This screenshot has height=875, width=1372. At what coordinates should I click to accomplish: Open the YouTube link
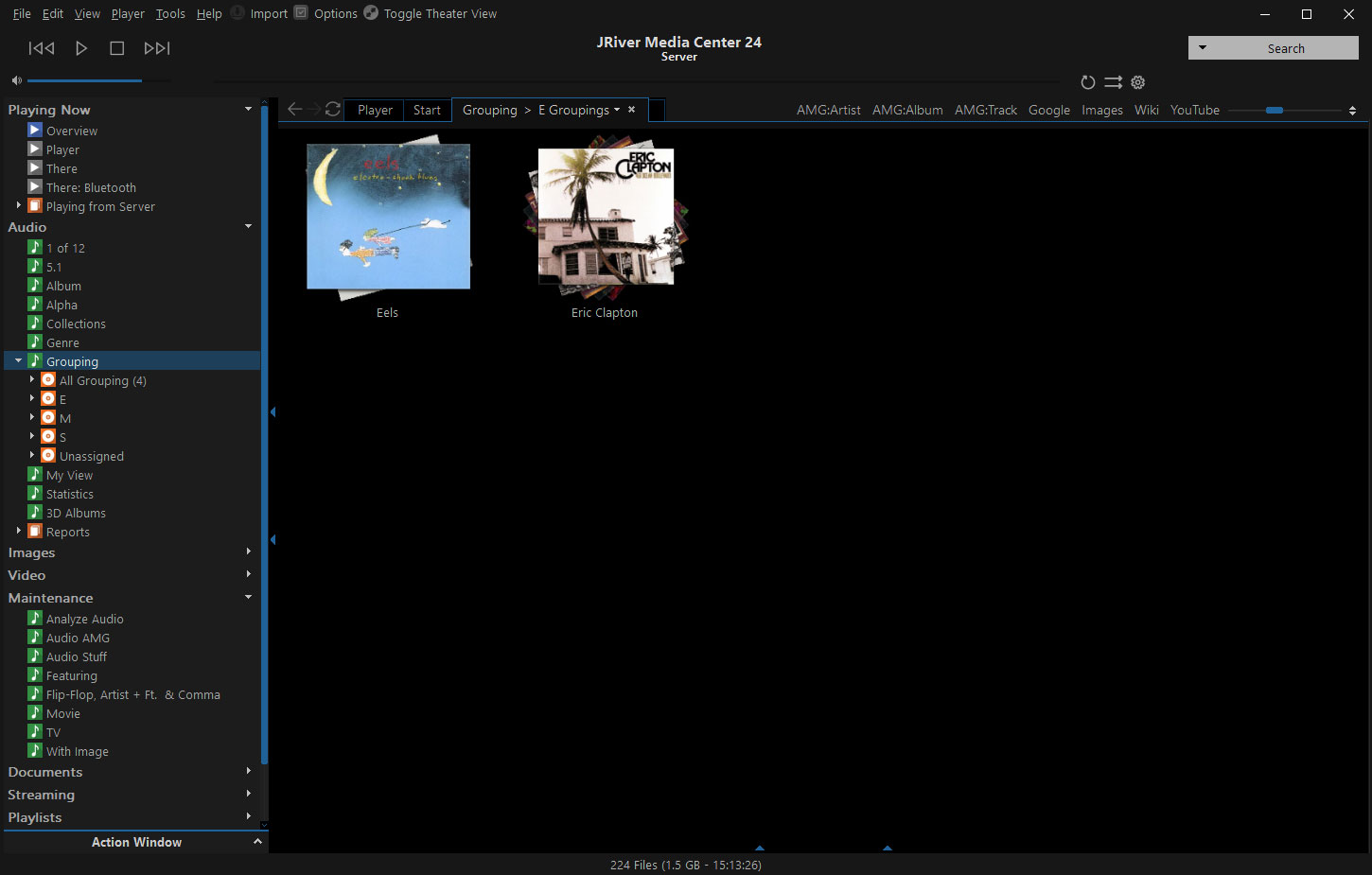pos(1195,110)
